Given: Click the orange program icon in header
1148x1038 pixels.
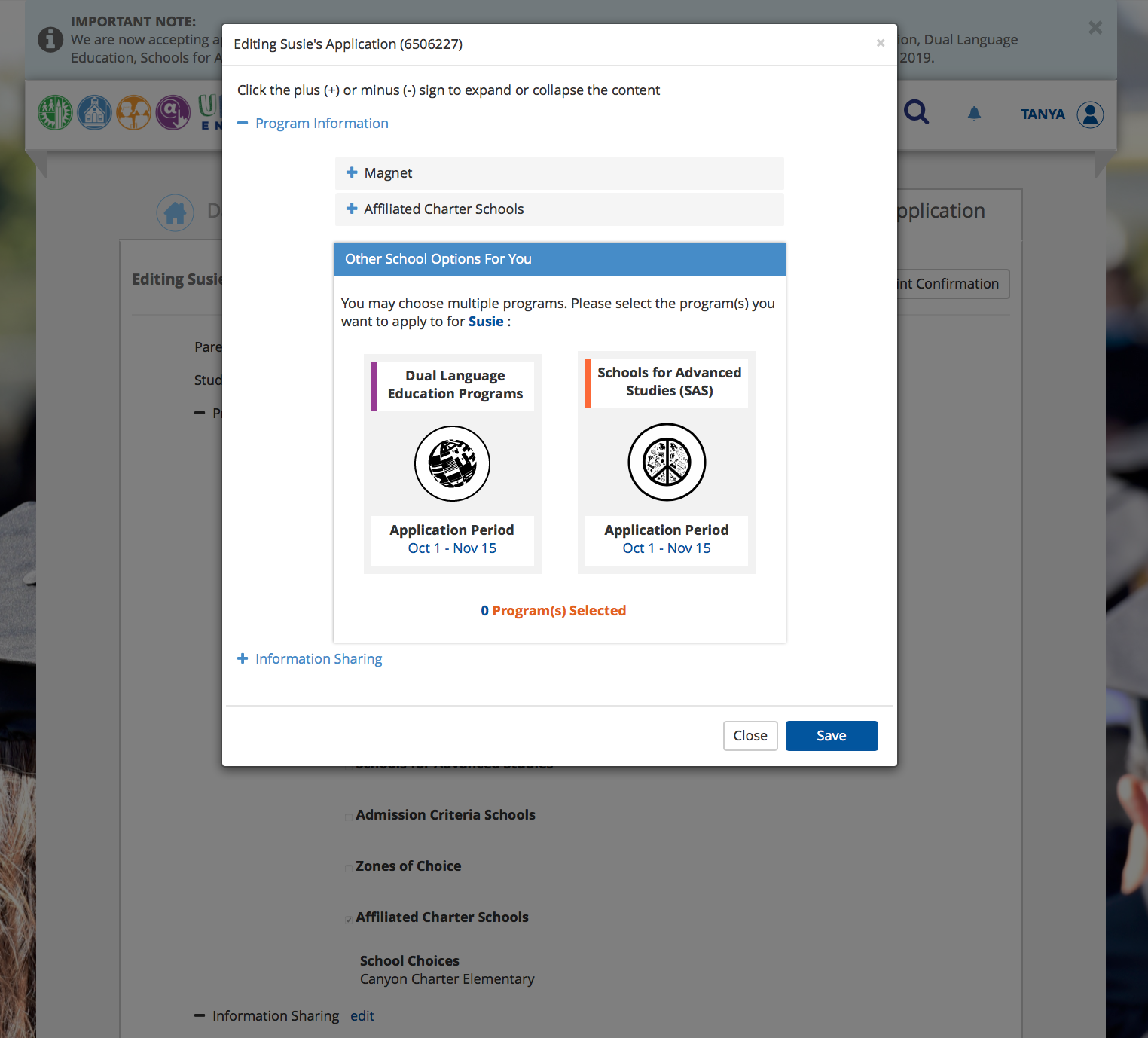Looking at the screenshot, I should click(x=133, y=113).
